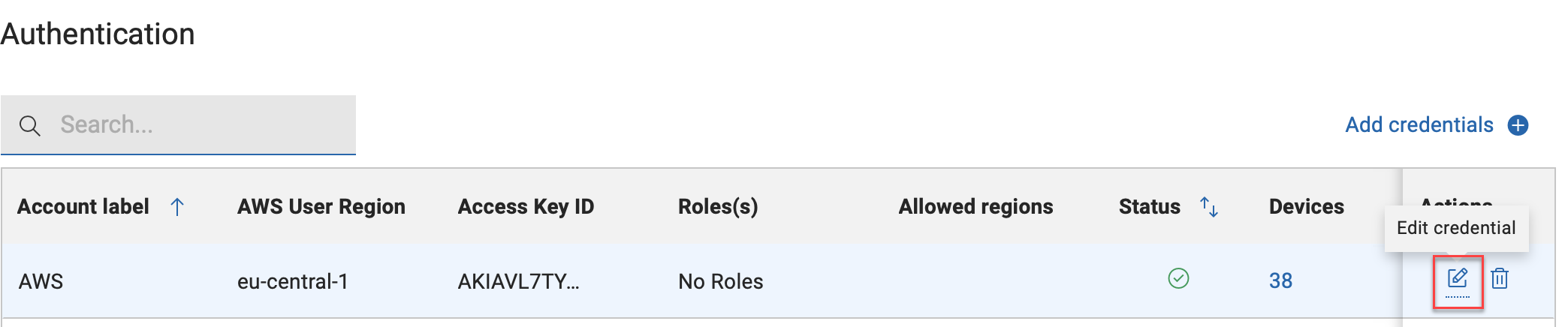Click the edit credential pencil icon

tap(1457, 279)
